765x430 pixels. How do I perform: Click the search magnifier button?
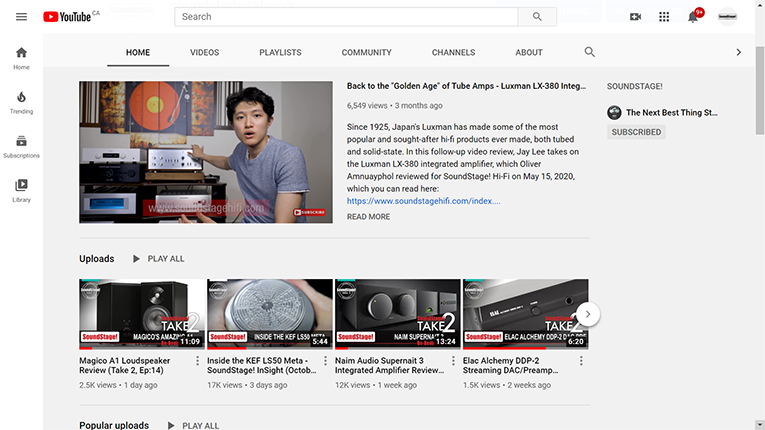click(x=537, y=17)
